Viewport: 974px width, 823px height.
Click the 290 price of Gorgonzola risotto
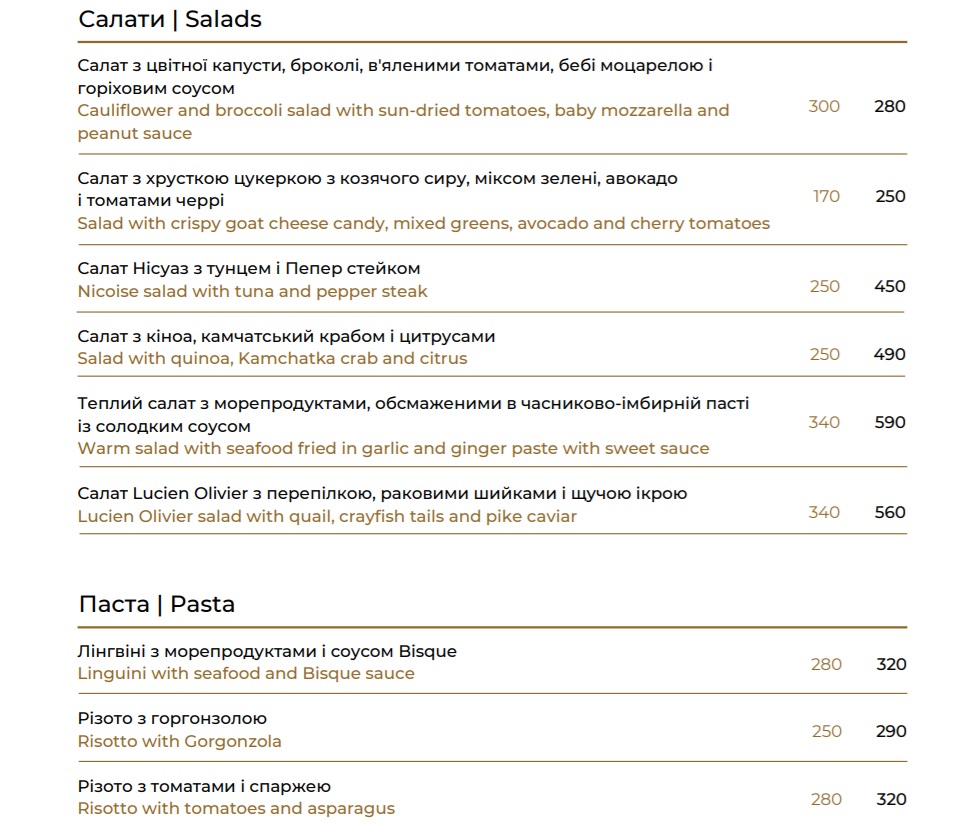[x=891, y=731]
